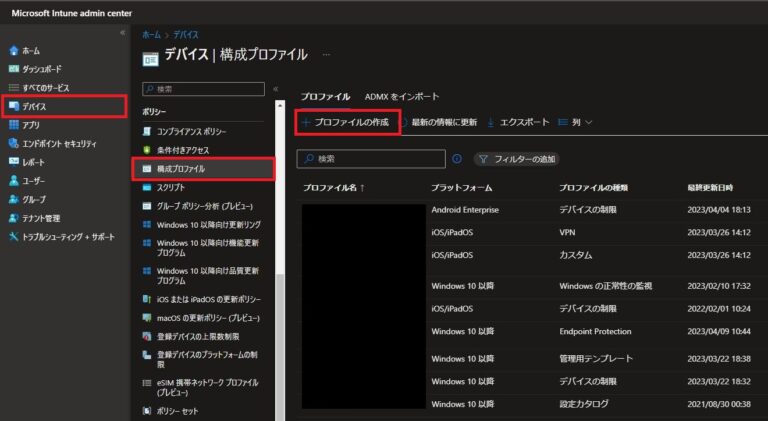
Task: Click the 登録デバイスのプラットフォームの制限 icon
Action: point(146,354)
